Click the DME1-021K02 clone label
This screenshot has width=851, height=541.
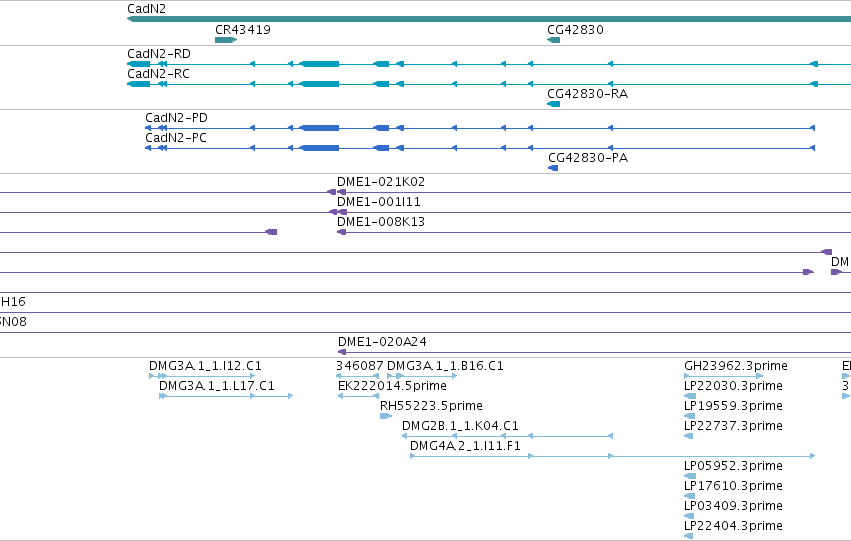(381, 182)
